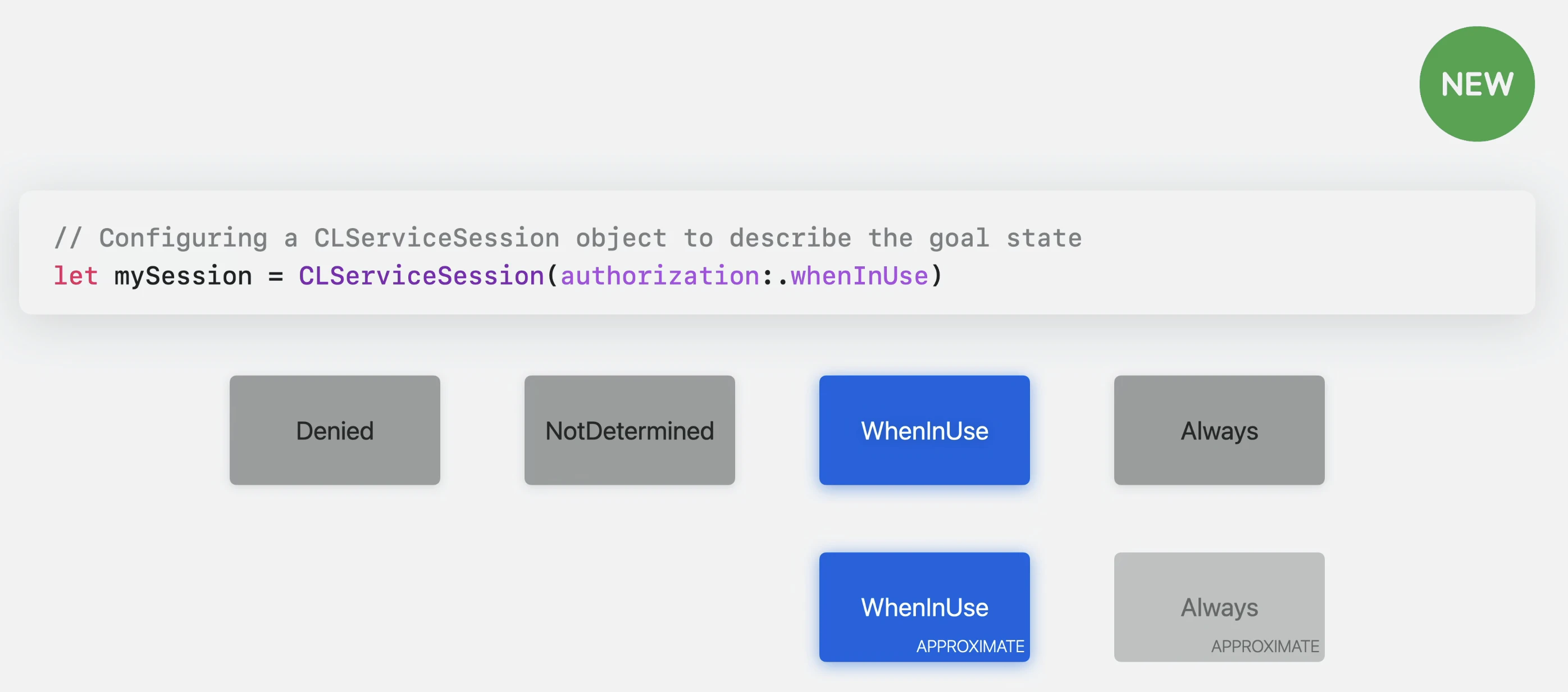Click the APPROXIMATE label under lighter Always
Viewport: 1568px width, 692px height.
coord(1265,647)
